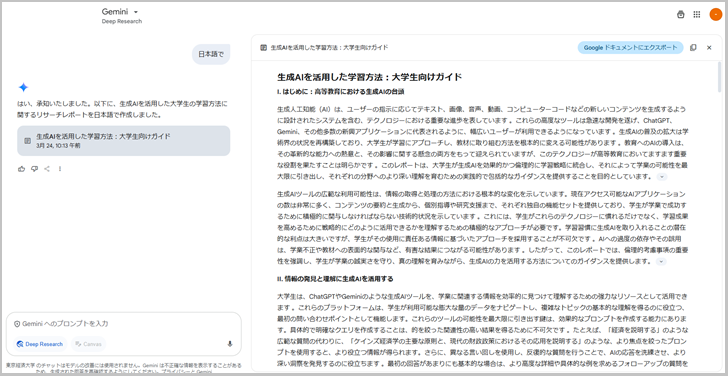Open more options for the response
The image size is (728, 376).
pos(60,169)
